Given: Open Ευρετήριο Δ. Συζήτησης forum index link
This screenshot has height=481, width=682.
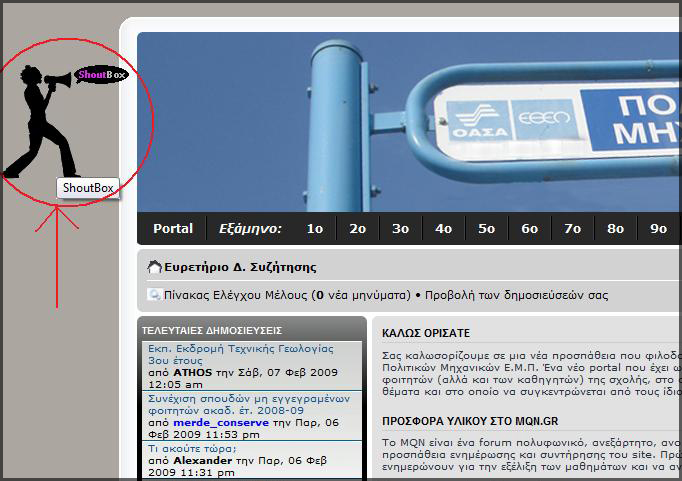Looking at the screenshot, I should coord(240,267).
